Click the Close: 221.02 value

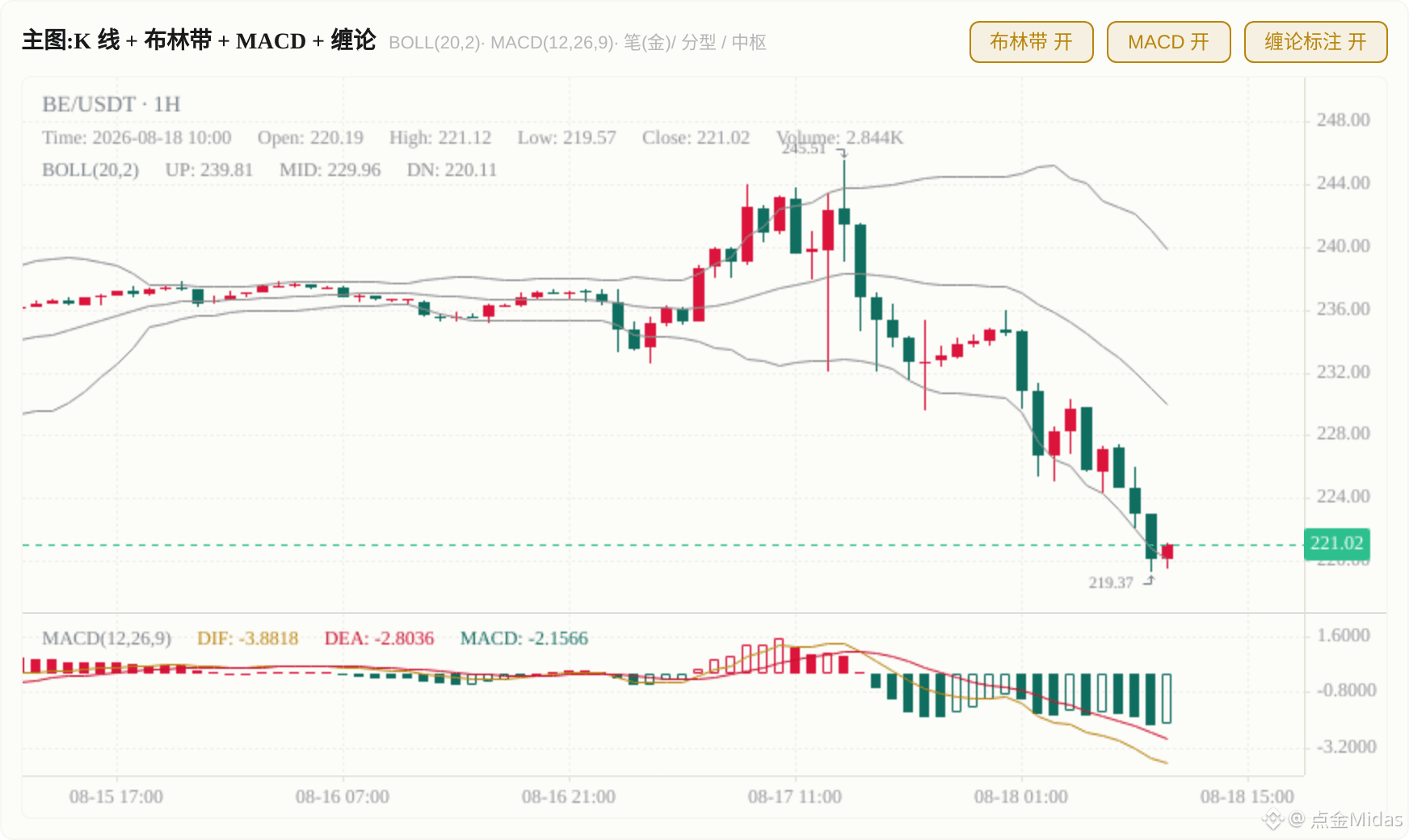pos(696,138)
